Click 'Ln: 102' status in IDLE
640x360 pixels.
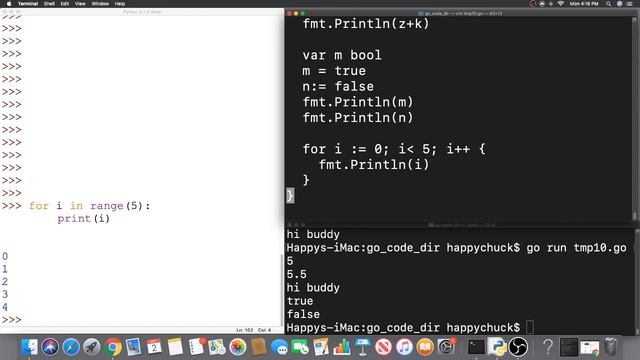coord(245,330)
